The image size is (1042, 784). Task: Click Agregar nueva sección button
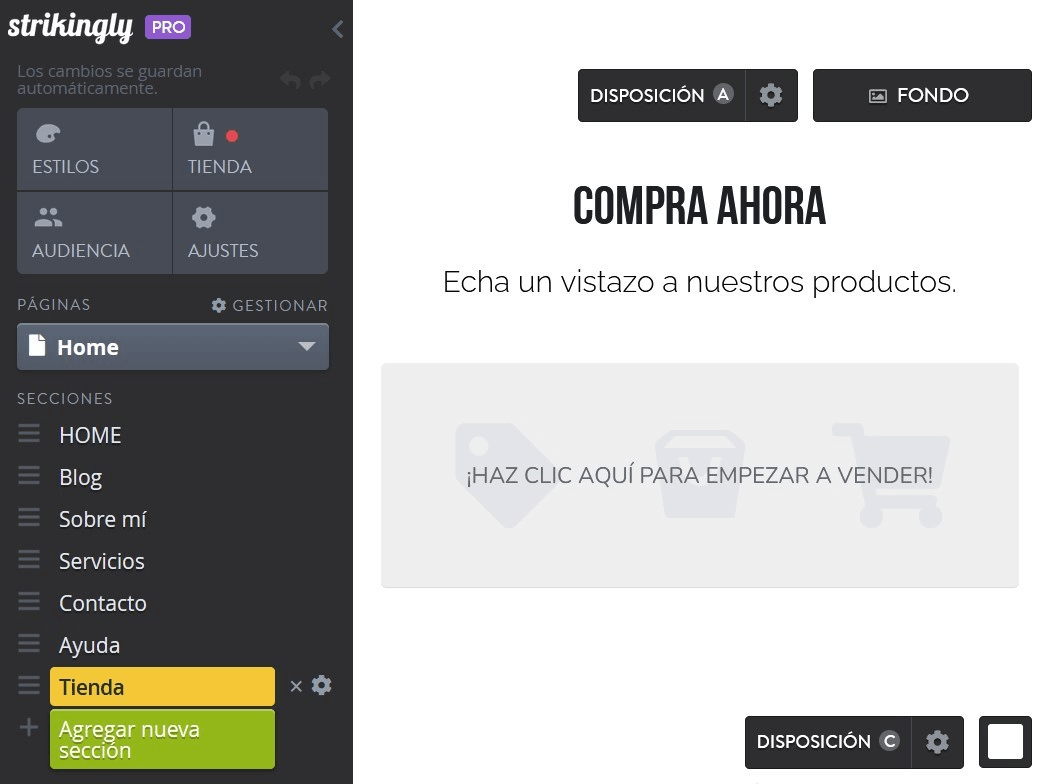pos(162,739)
